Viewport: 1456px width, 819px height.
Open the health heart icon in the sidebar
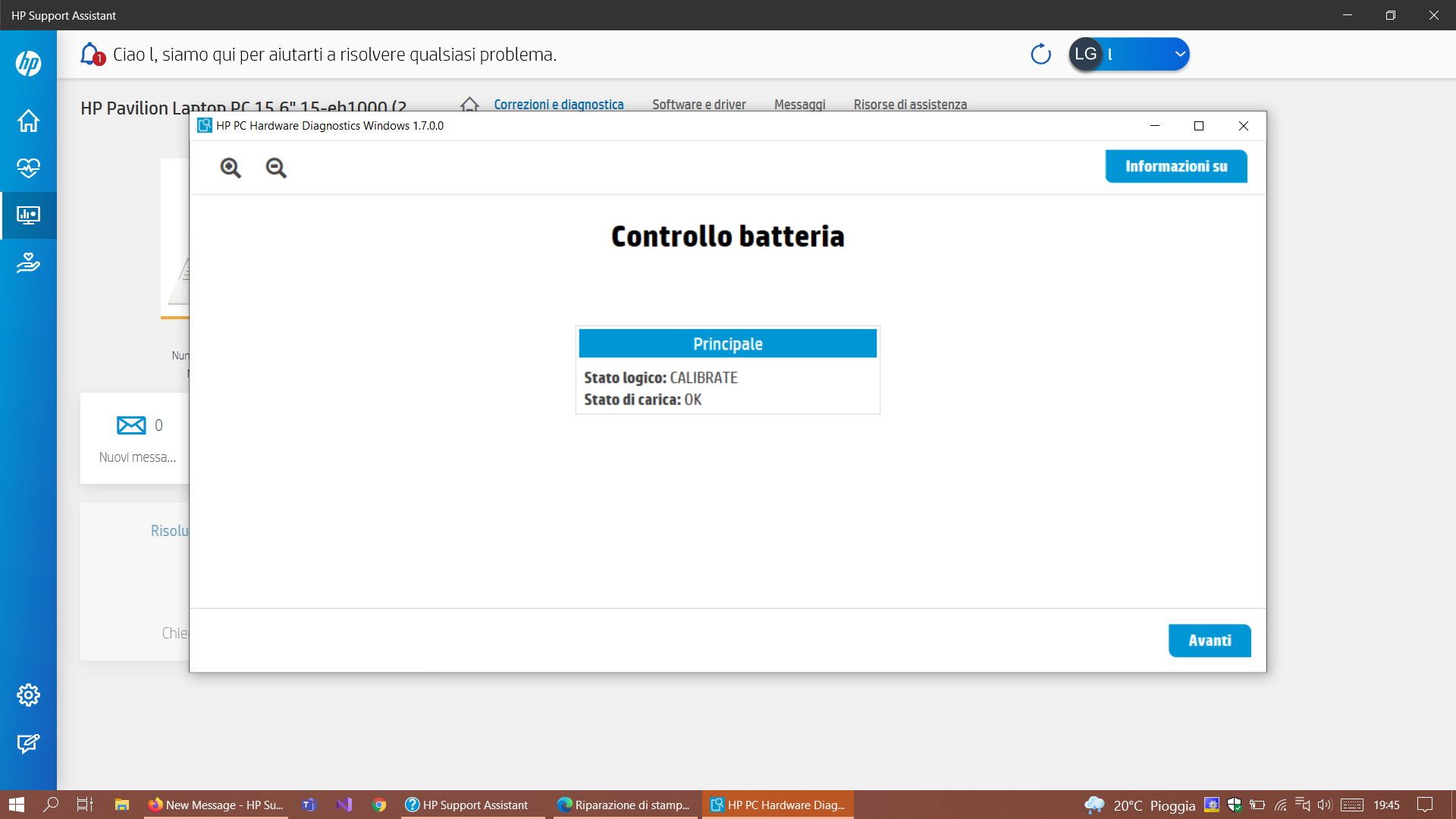click(28, 168)
